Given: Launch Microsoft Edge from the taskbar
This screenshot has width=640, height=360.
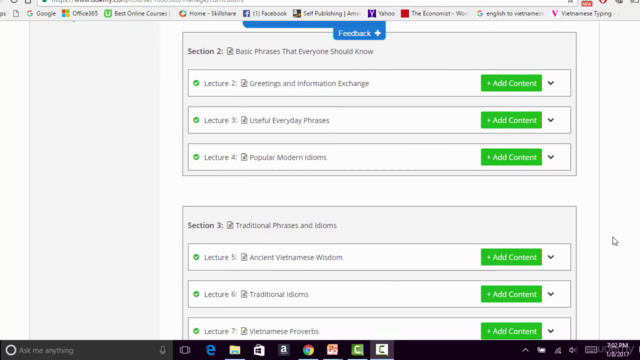Looking at the screenshot, I should tap(210, 350).
